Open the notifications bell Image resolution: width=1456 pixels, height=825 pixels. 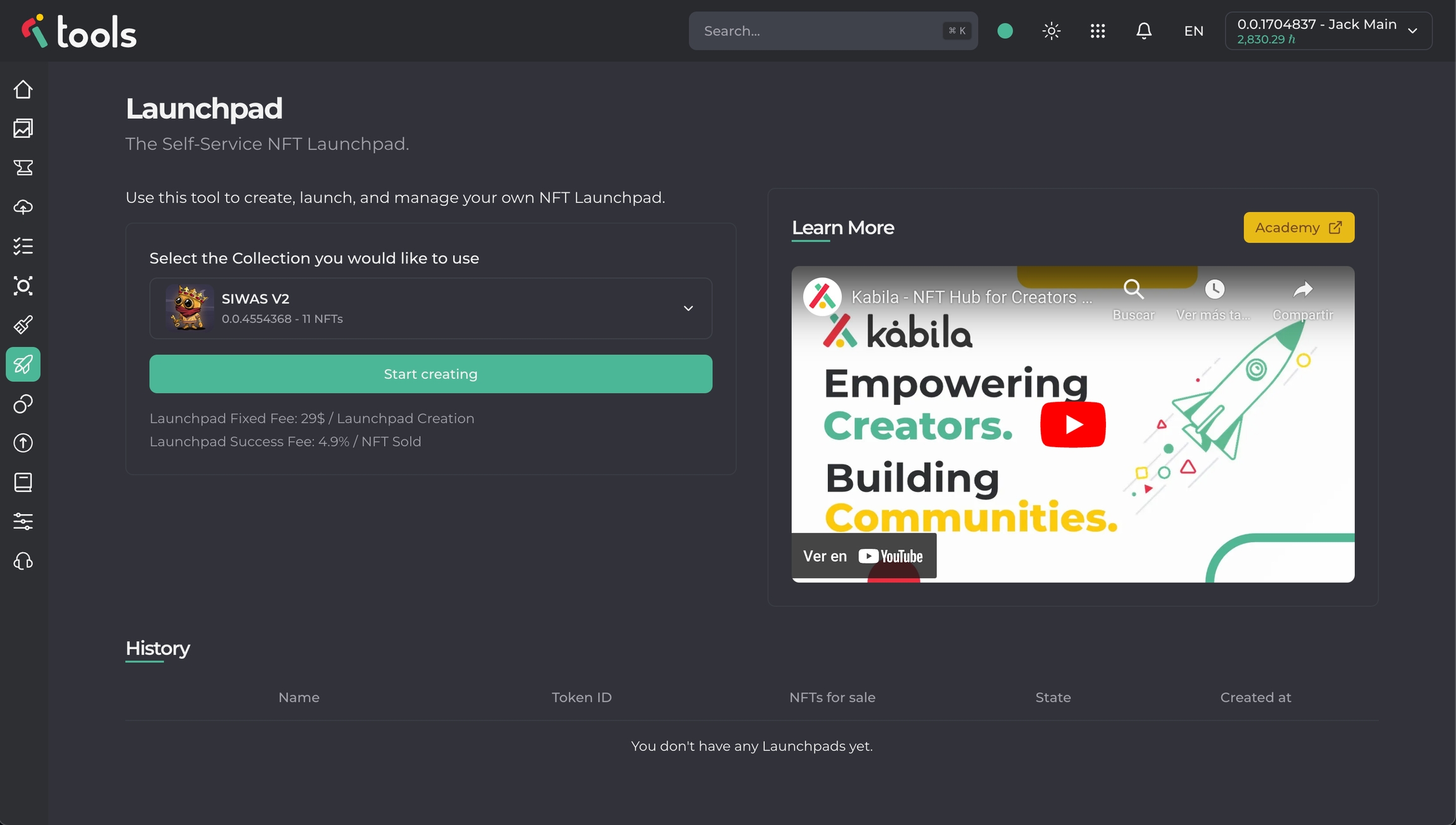click(x=1144, y=31)
